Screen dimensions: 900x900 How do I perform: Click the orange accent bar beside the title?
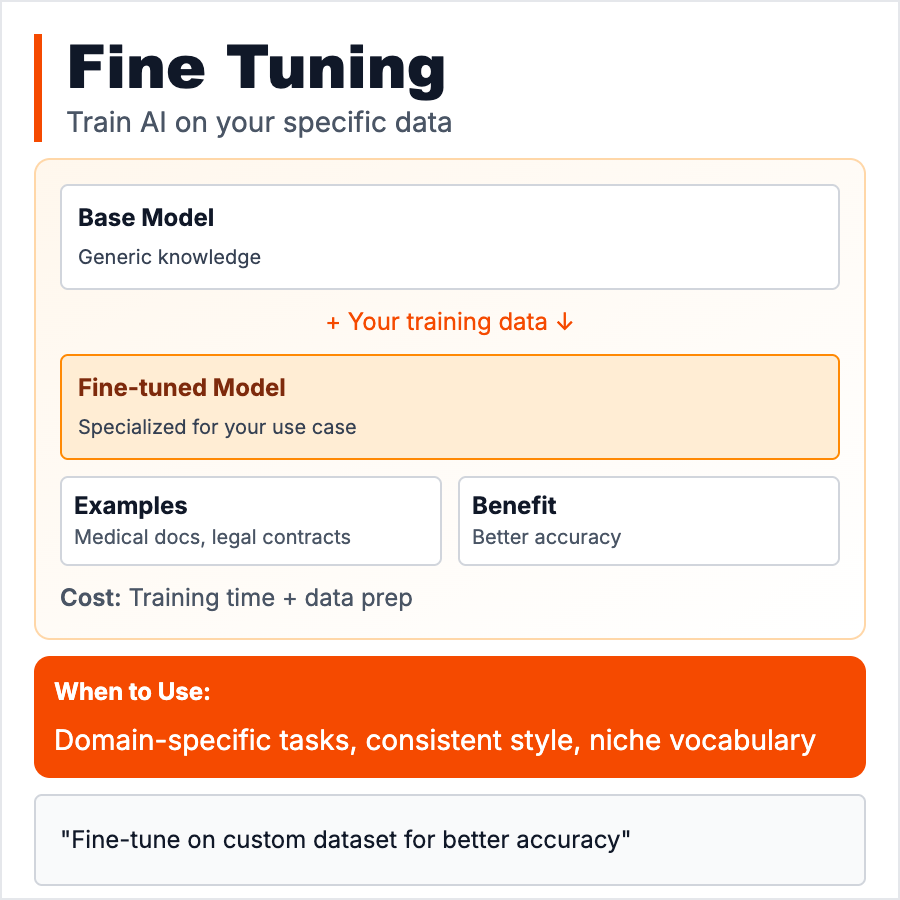[x=38, y=88]
